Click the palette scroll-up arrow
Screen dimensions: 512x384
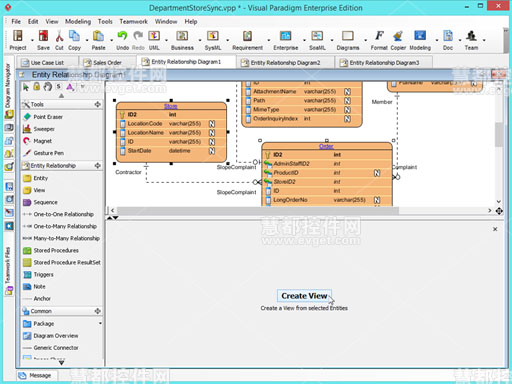61,96
